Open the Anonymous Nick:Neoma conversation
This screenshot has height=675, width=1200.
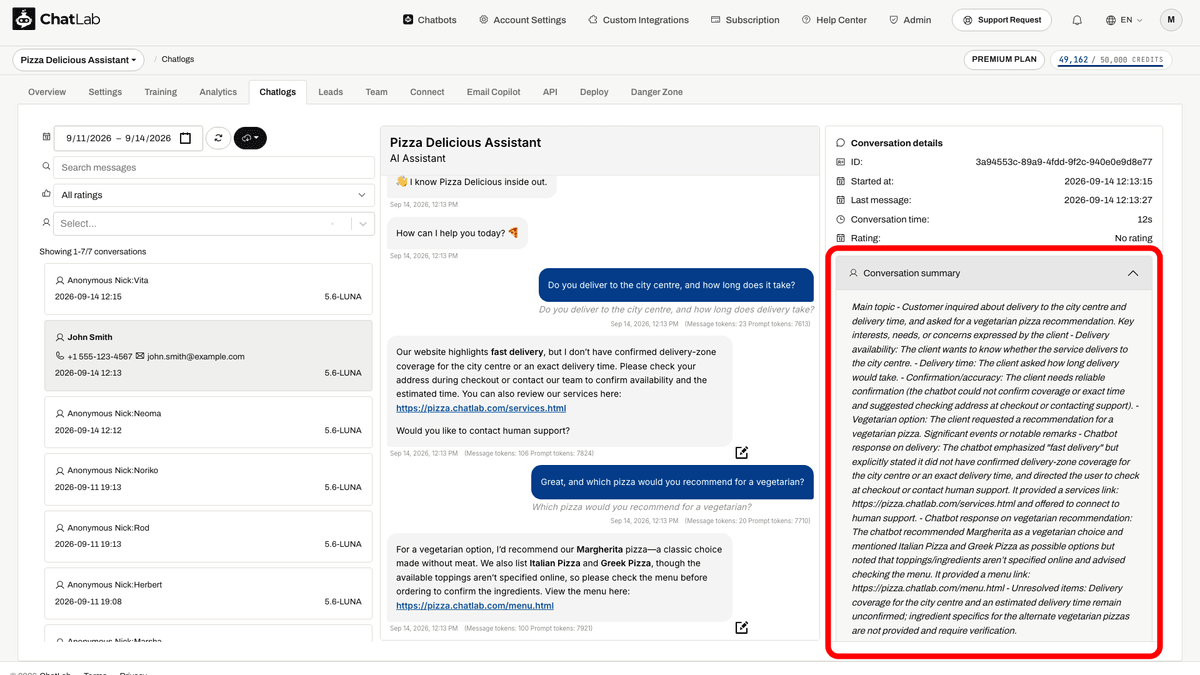[x=208, y=421]
